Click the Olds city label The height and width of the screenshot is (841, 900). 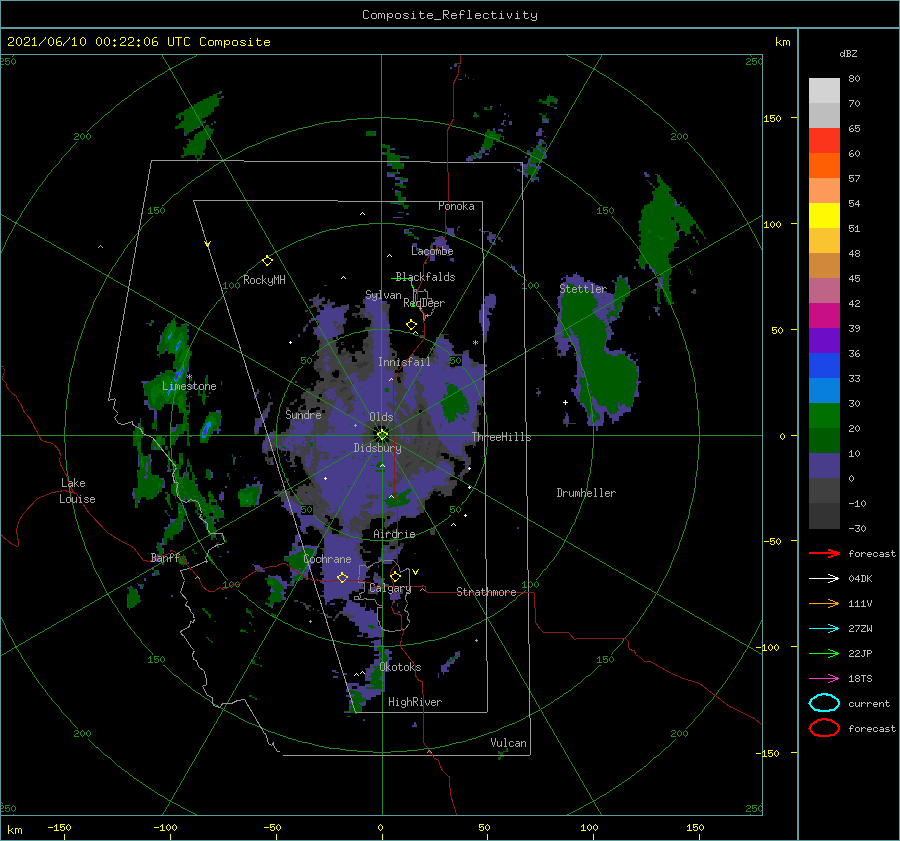pyautogui.click(x=381, y=417)
